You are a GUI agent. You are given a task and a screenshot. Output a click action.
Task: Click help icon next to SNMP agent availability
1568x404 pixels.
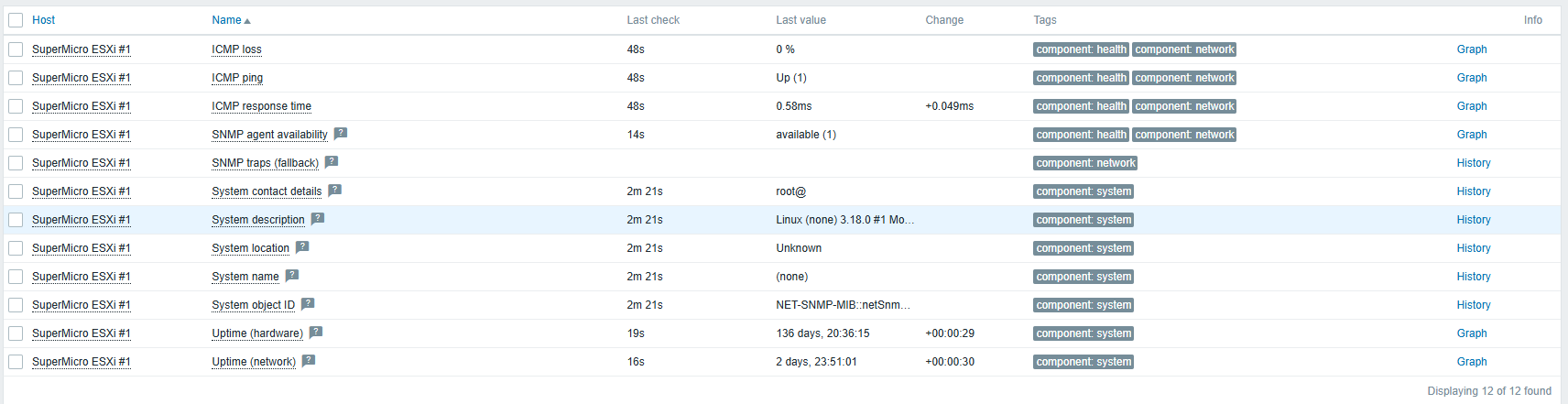tap(340, 134)
